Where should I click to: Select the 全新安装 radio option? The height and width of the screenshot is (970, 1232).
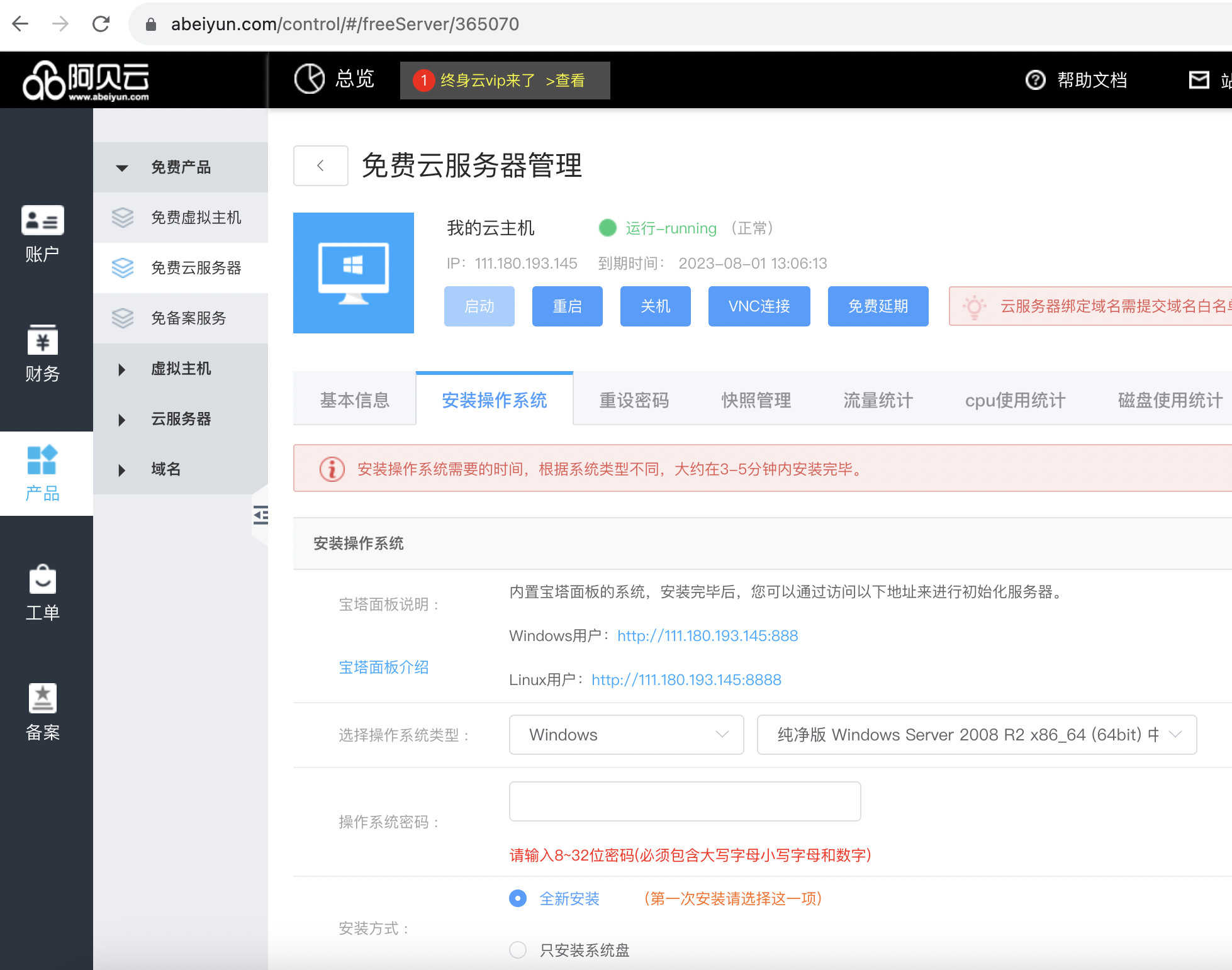pyautogui.click(x=518, y=898)
